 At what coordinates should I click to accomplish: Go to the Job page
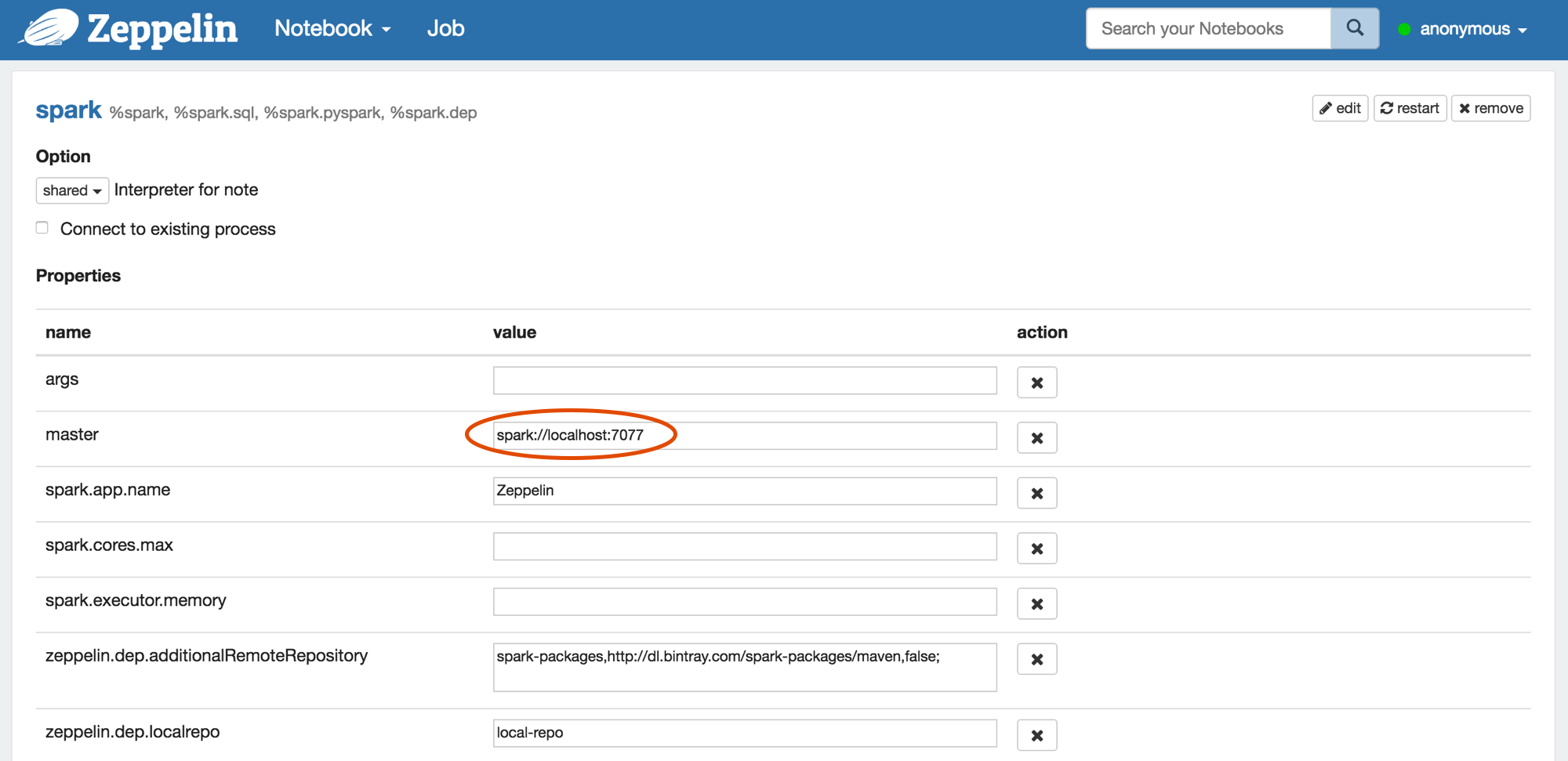(x=445, y=29)
